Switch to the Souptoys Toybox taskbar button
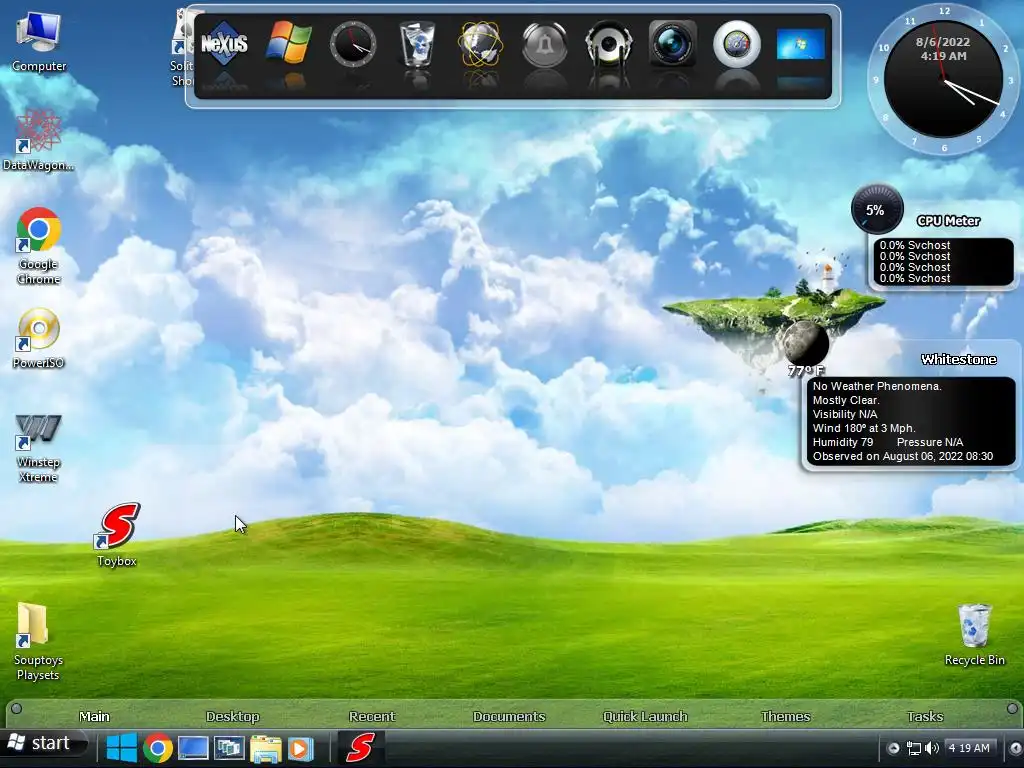This screenshot has width=1024, height=768. click(360, 748)
